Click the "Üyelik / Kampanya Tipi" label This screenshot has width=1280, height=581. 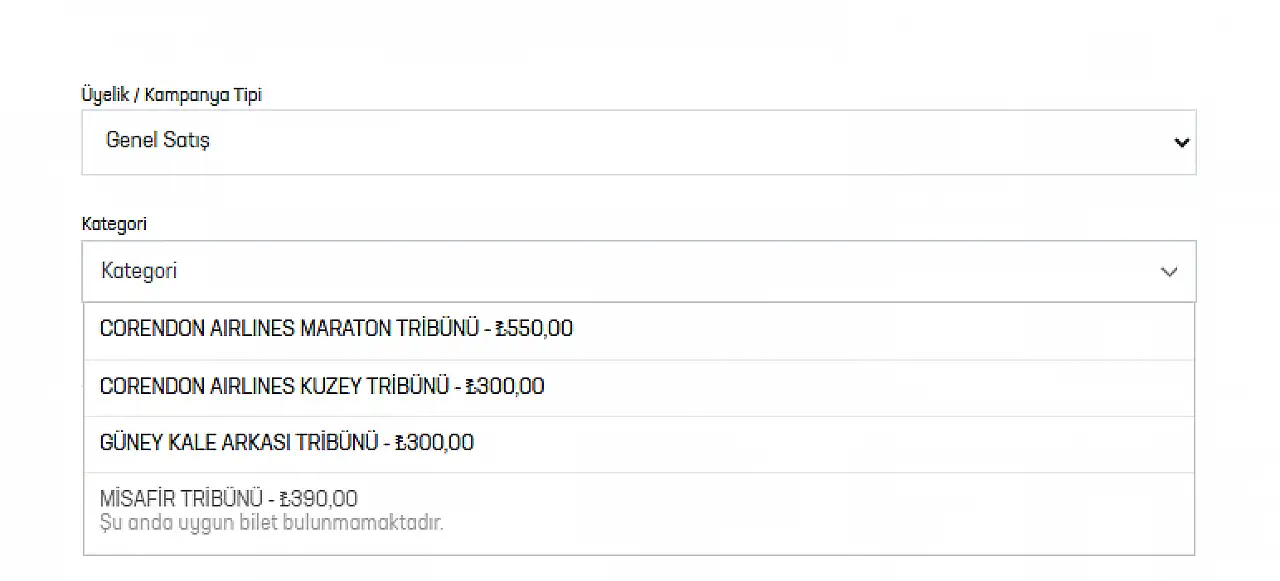point(171,95)
